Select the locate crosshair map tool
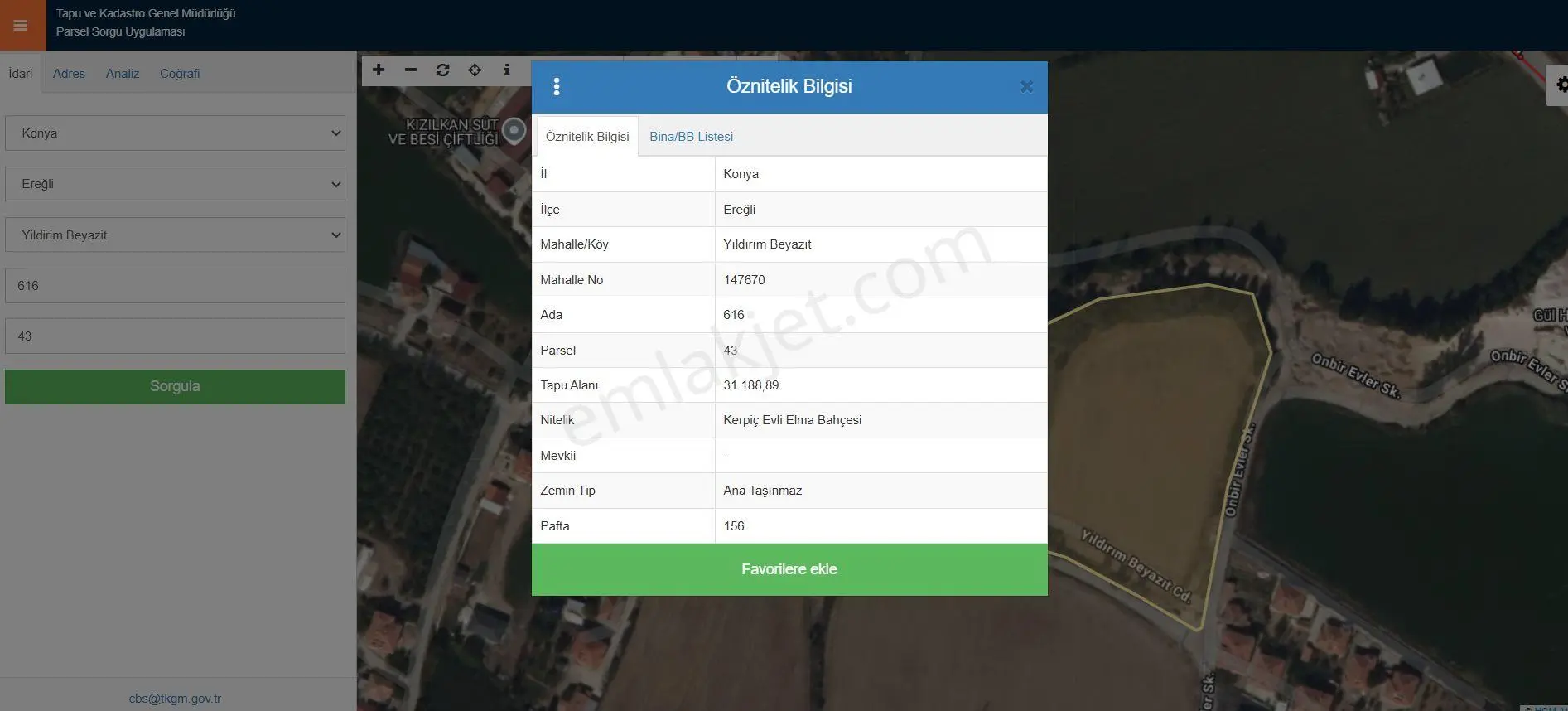The width and height of the screenshot is (1568, 711). pyautogui.click(x=475, y=70)
